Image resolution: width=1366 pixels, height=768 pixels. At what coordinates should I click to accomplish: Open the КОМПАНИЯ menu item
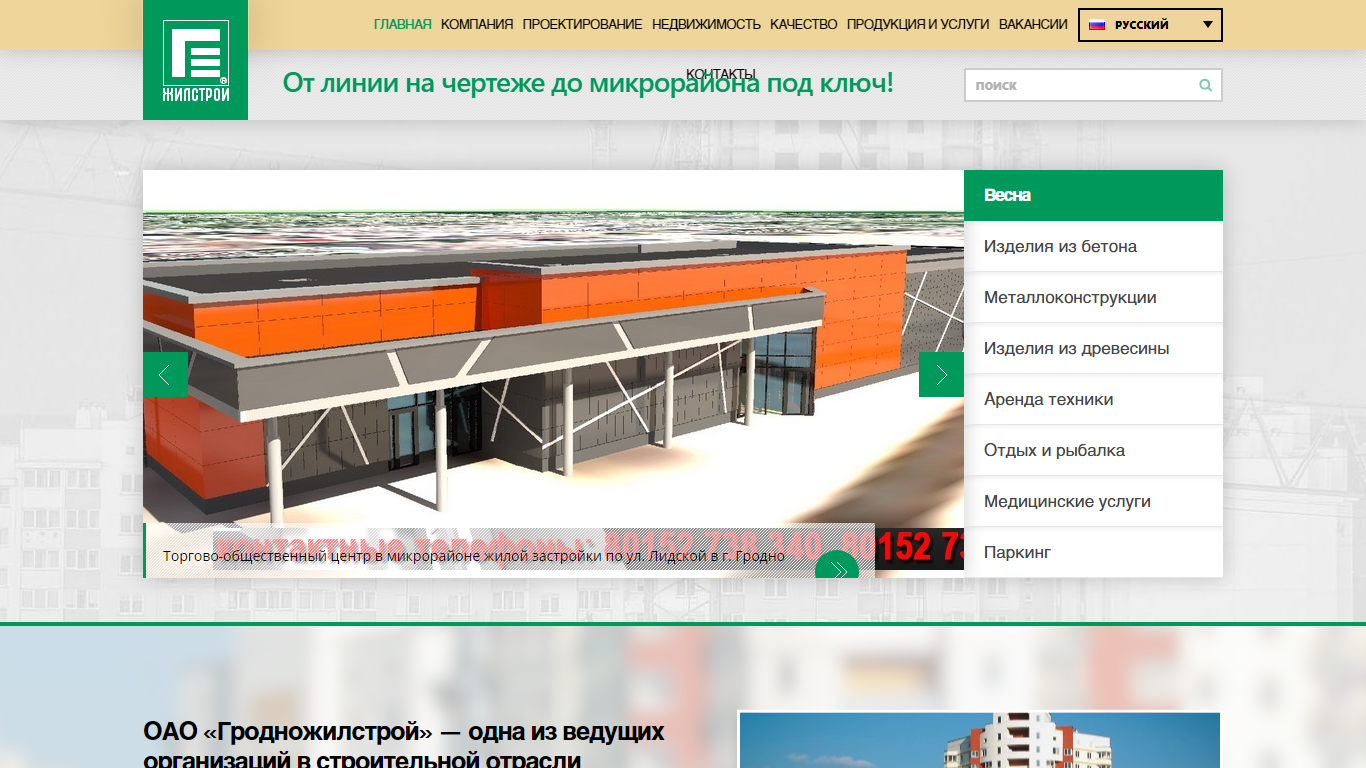(x=477, y=24)
